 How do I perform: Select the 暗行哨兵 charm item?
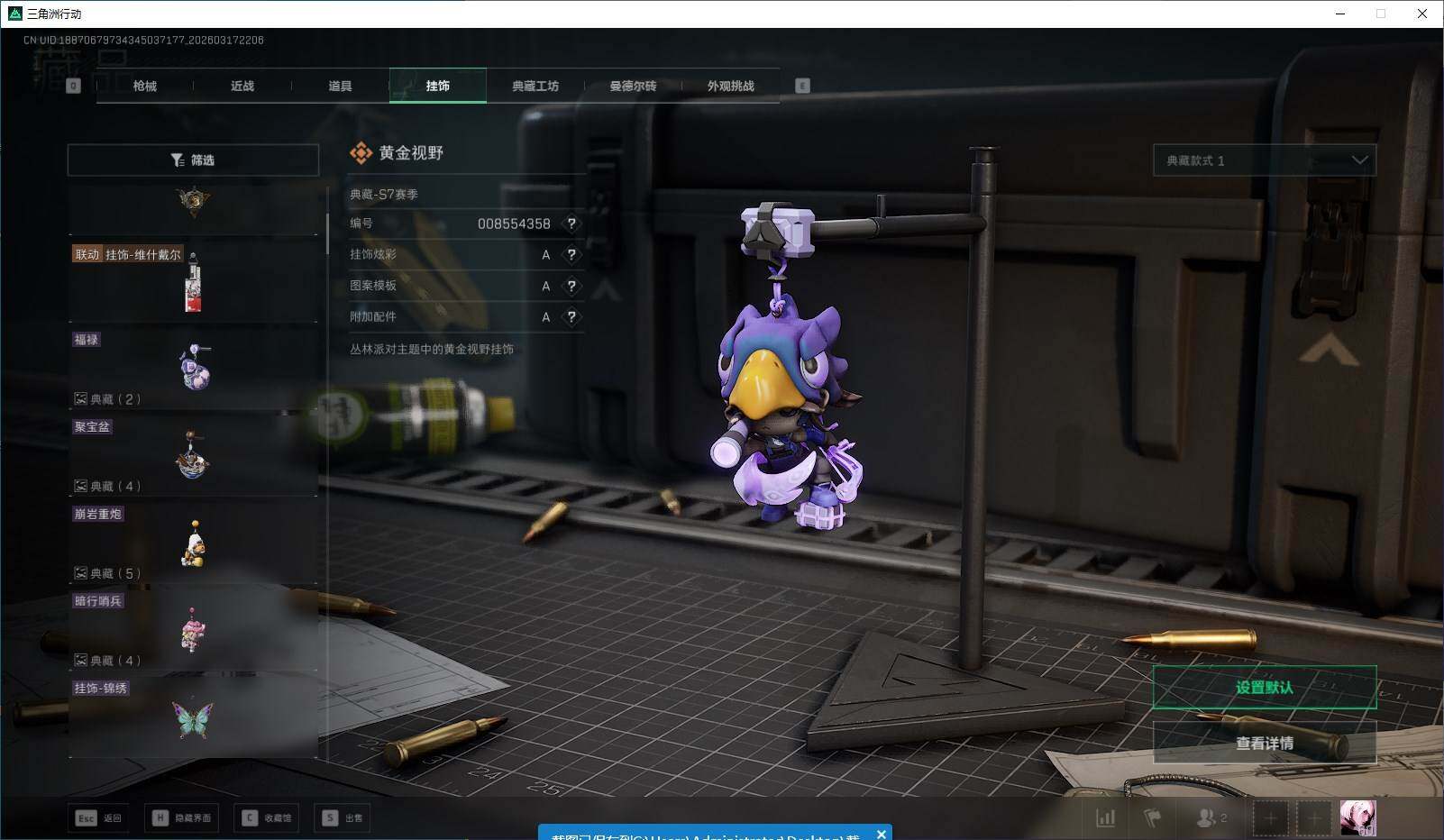(x=193, y=630)
